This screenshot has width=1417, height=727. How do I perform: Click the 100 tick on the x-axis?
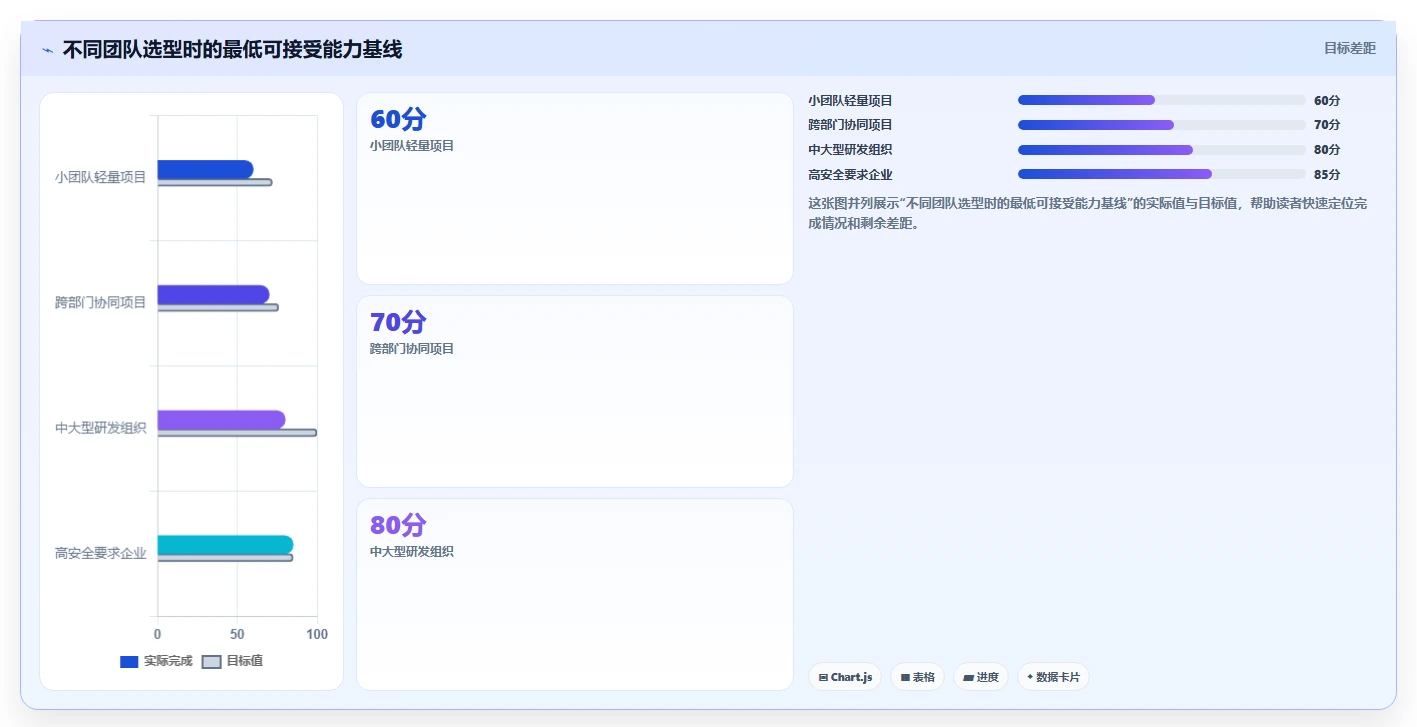[x=317, y=634]
